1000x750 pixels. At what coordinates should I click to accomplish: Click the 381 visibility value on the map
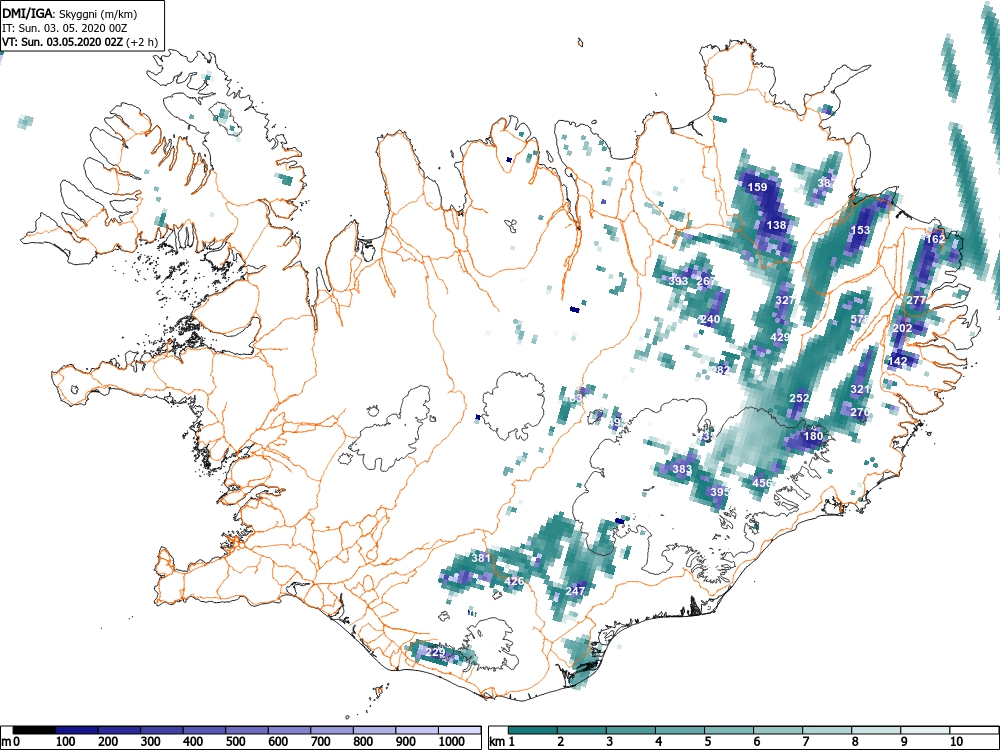[481, 557]
